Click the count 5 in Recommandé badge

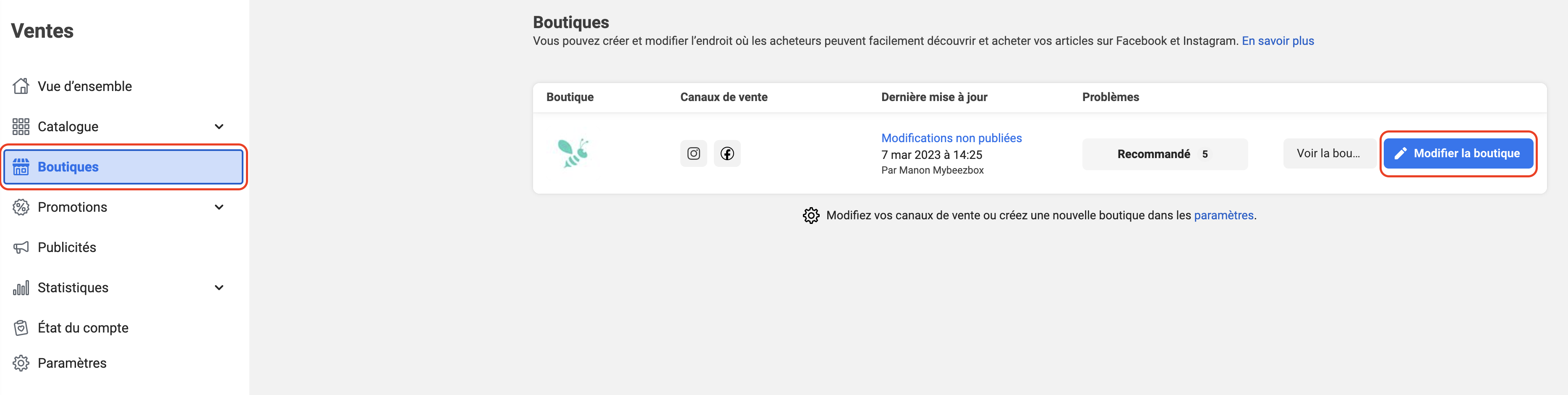pos(1205,154)
